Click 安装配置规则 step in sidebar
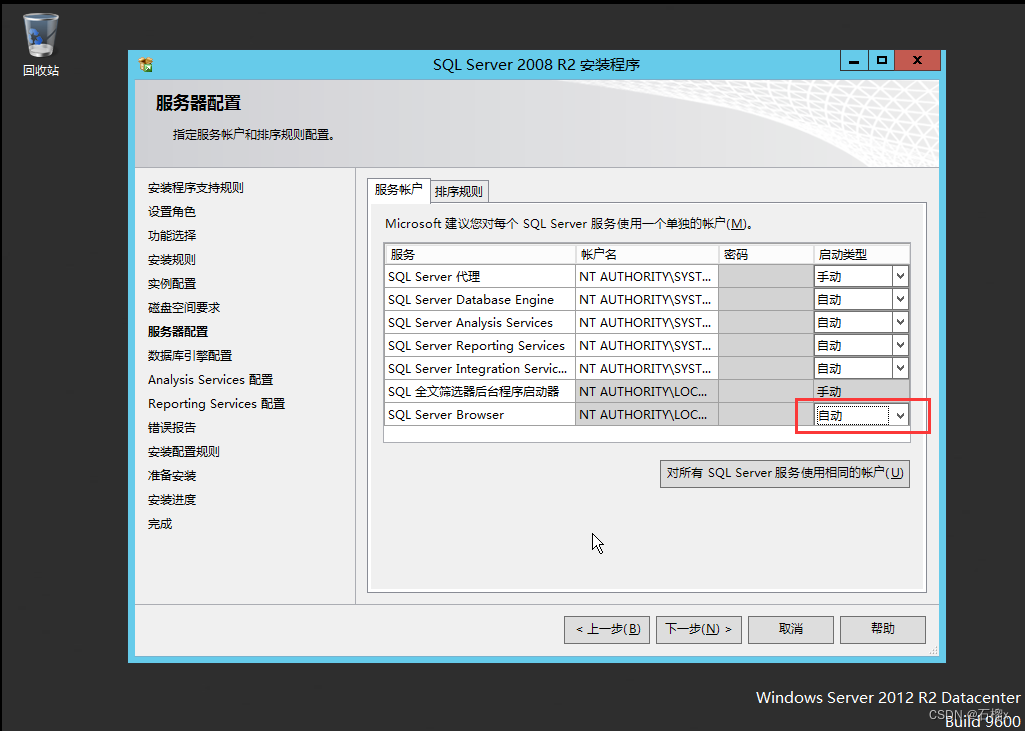1025x731 pixels. (x=184, y=452)
